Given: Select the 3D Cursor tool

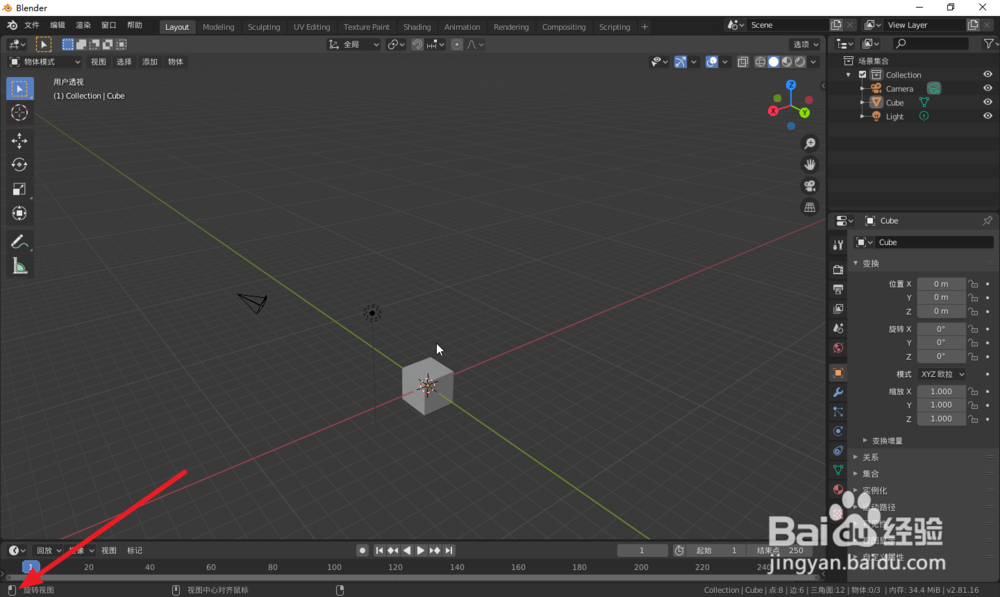Looking at the screenshot, I should pos(20,113).
